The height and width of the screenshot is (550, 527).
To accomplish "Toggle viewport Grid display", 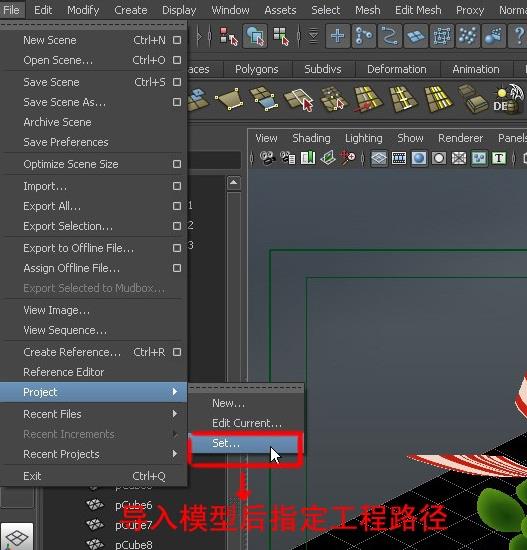I will click(x=379, y=158).
